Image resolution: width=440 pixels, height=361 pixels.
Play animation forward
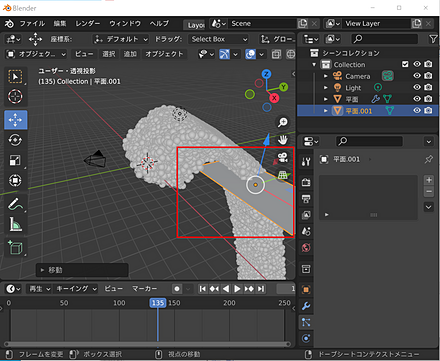(237, 289)
